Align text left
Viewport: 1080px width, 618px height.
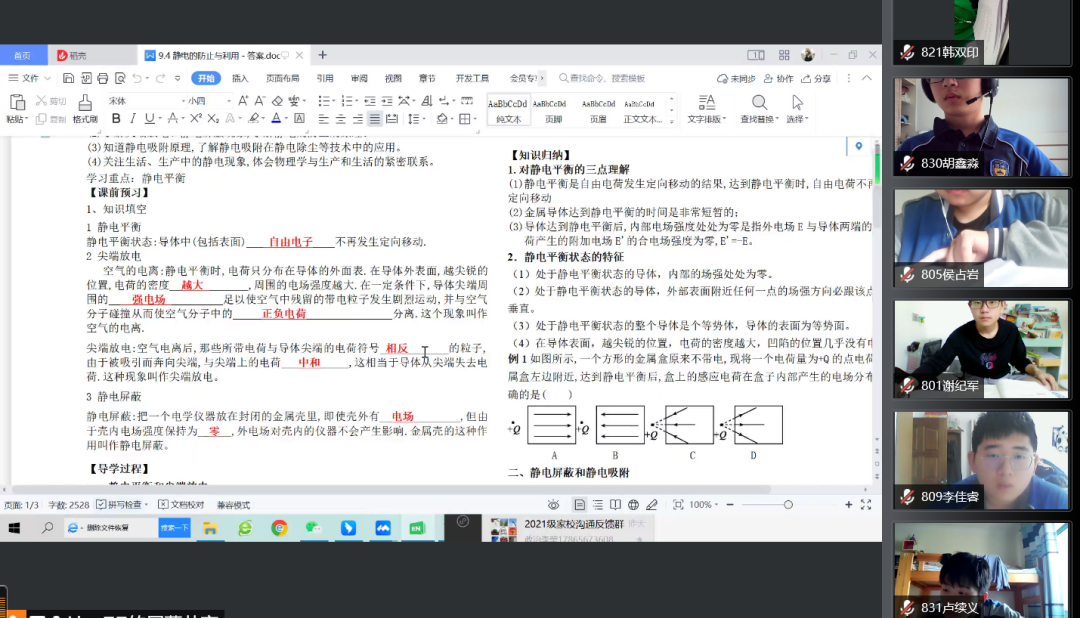click(x=323, y=119)
